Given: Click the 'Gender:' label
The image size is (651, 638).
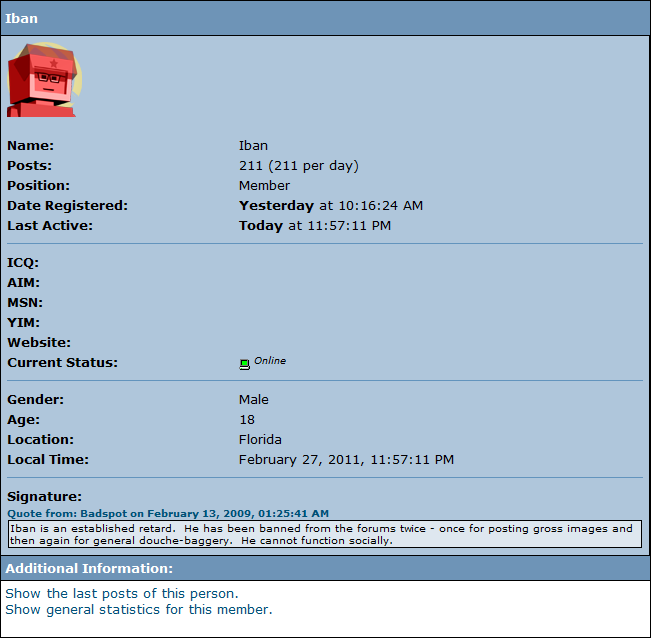Looking at the screenshot, I should 36,400.
